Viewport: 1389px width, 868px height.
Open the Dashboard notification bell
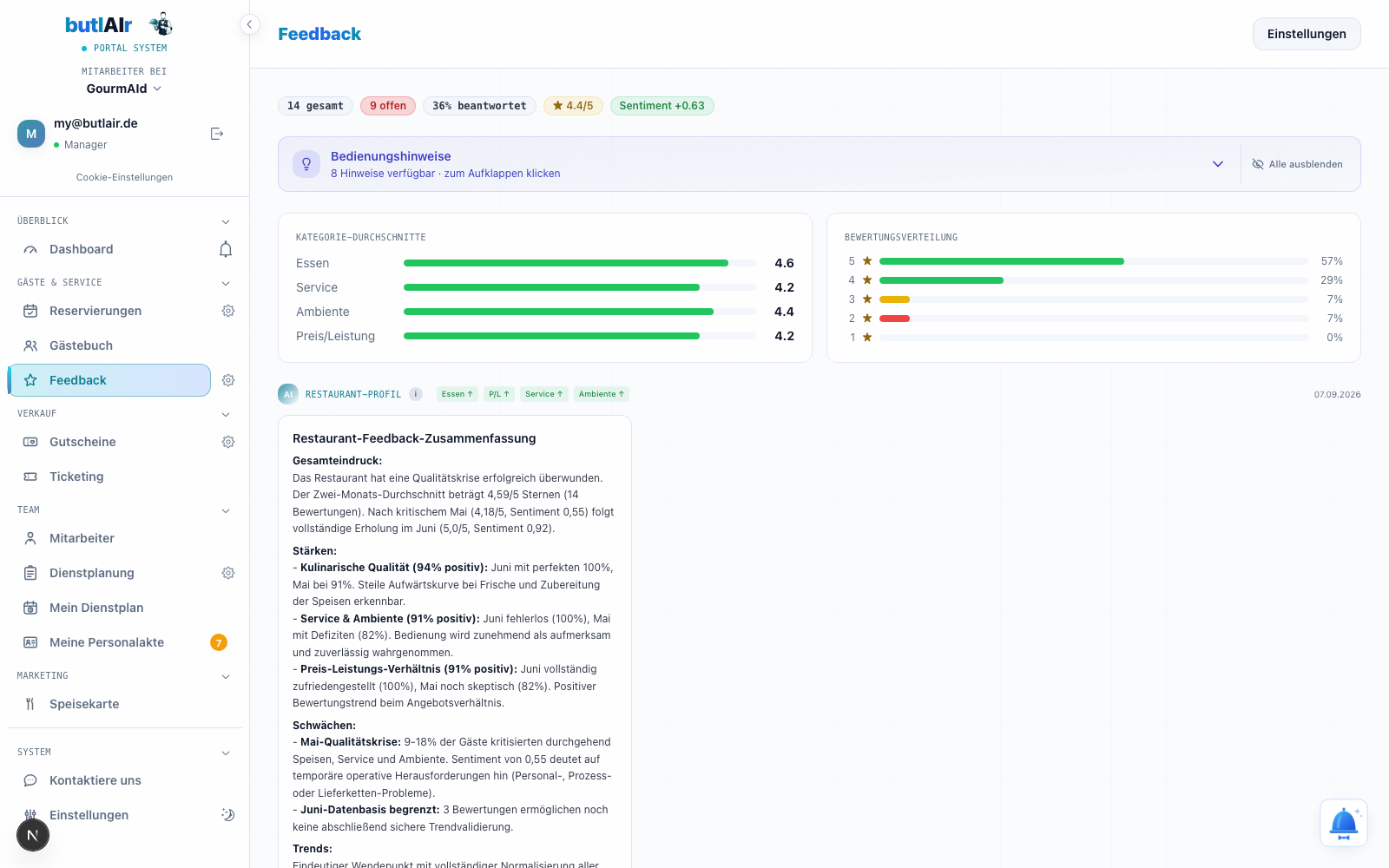coord(226,250)
